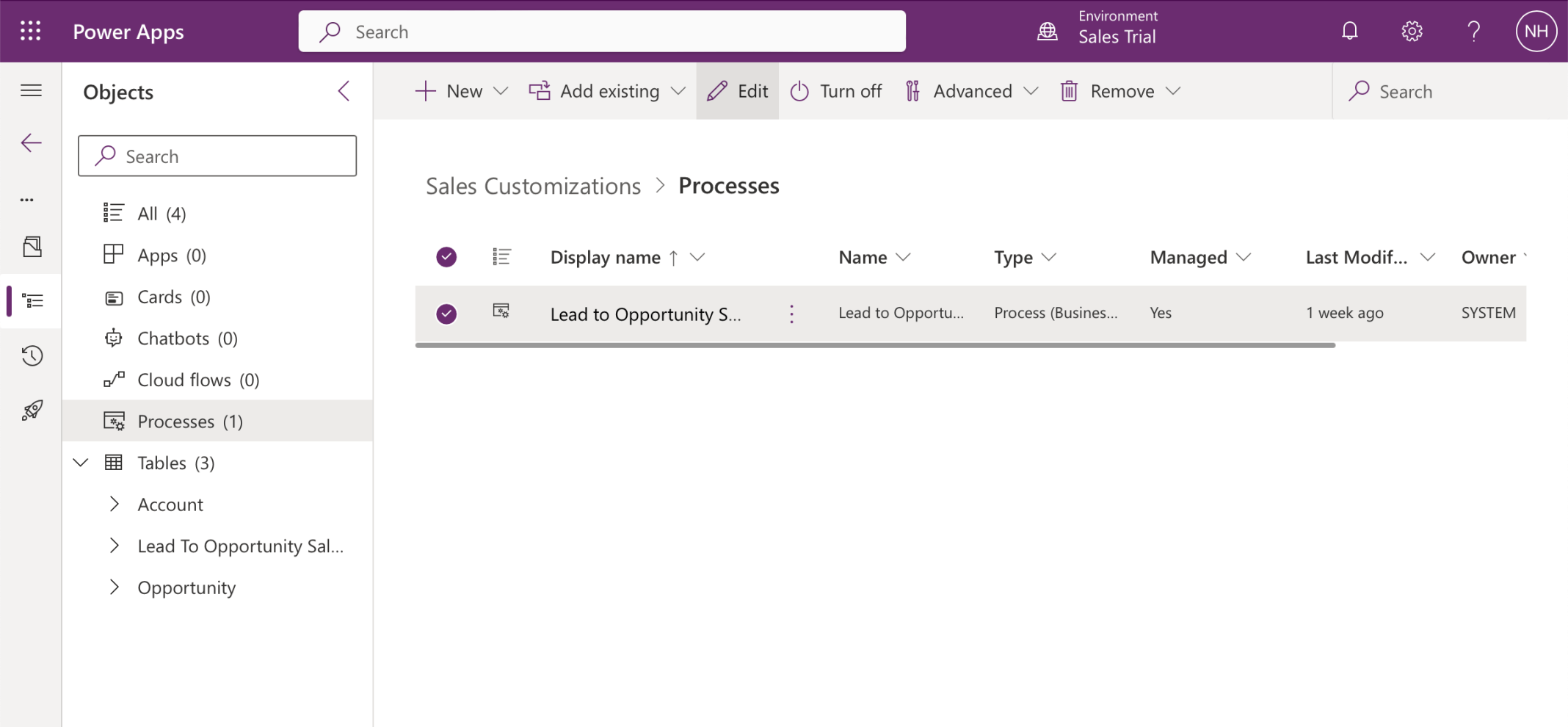Uncheck the Lead to Opportunity row checkbox

point(446,314)
